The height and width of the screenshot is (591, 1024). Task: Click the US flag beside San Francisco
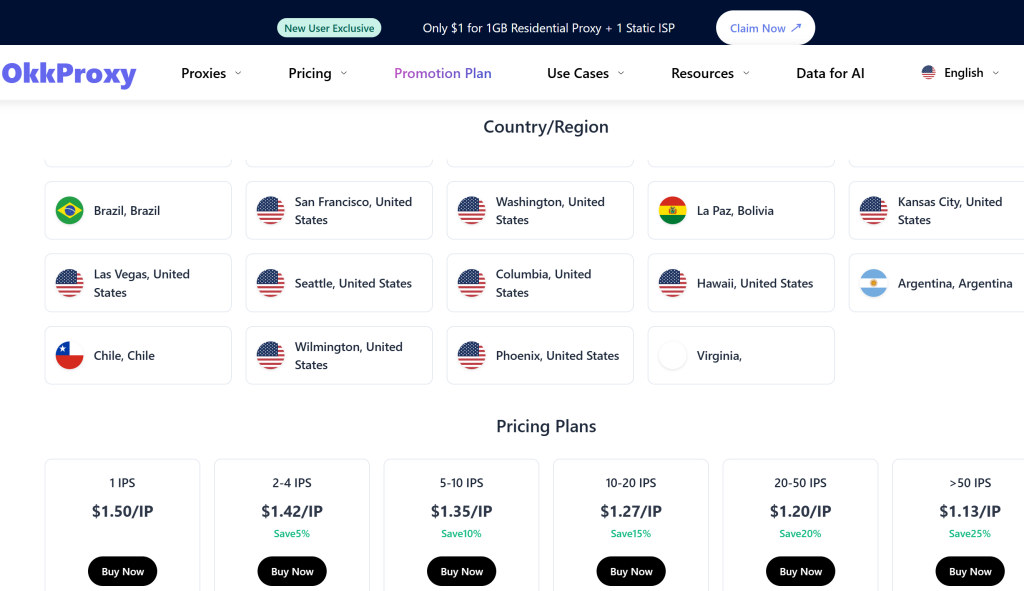click(x=270, y=211)
